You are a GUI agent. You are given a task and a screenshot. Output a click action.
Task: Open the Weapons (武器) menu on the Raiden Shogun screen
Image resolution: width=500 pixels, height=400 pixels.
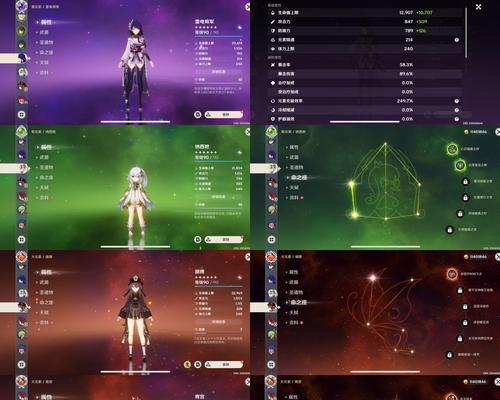click(44, 32)
